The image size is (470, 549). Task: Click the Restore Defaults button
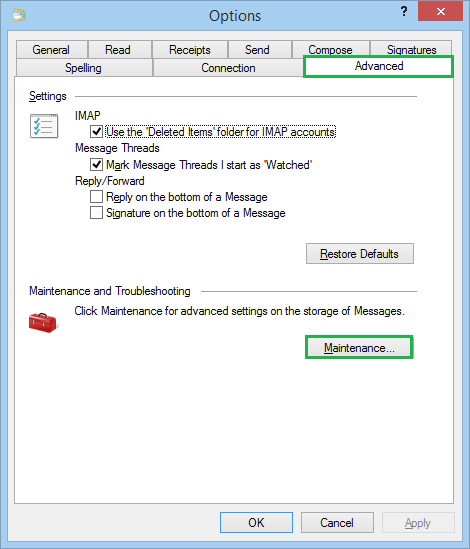(x=360, y=253)
